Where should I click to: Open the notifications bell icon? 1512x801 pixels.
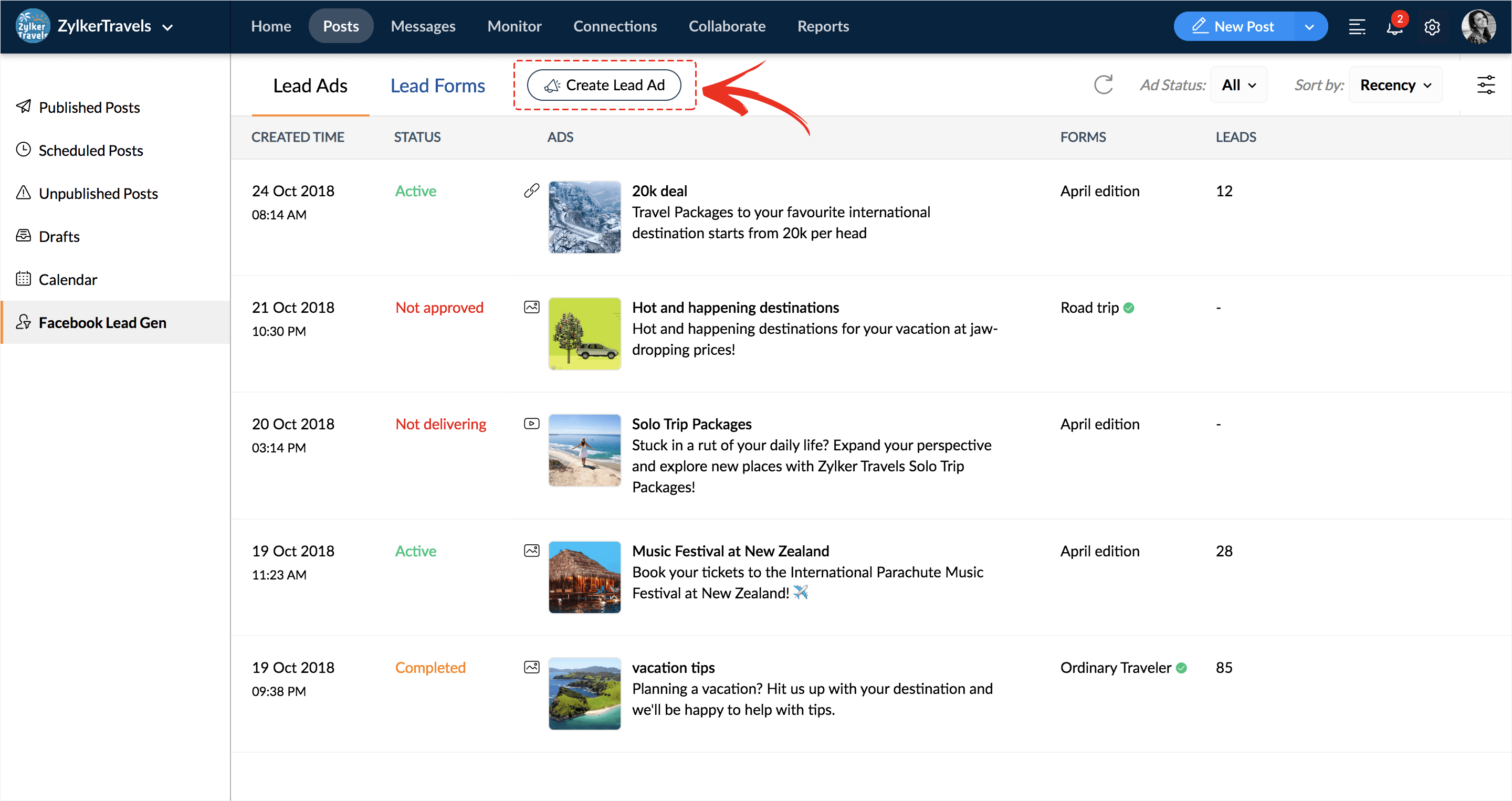click(1394, 27)
